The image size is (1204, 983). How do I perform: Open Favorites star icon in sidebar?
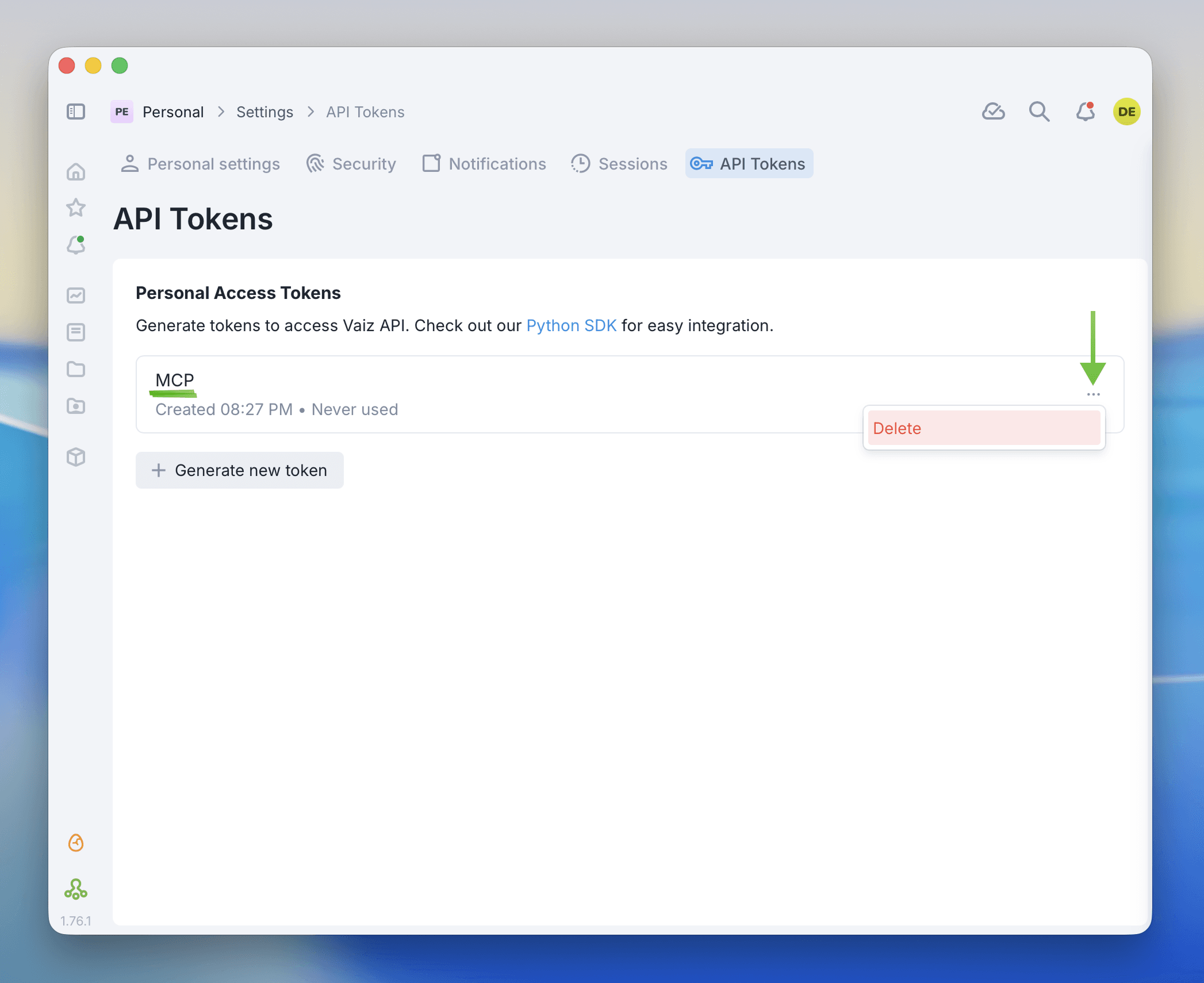pos(76,208)
